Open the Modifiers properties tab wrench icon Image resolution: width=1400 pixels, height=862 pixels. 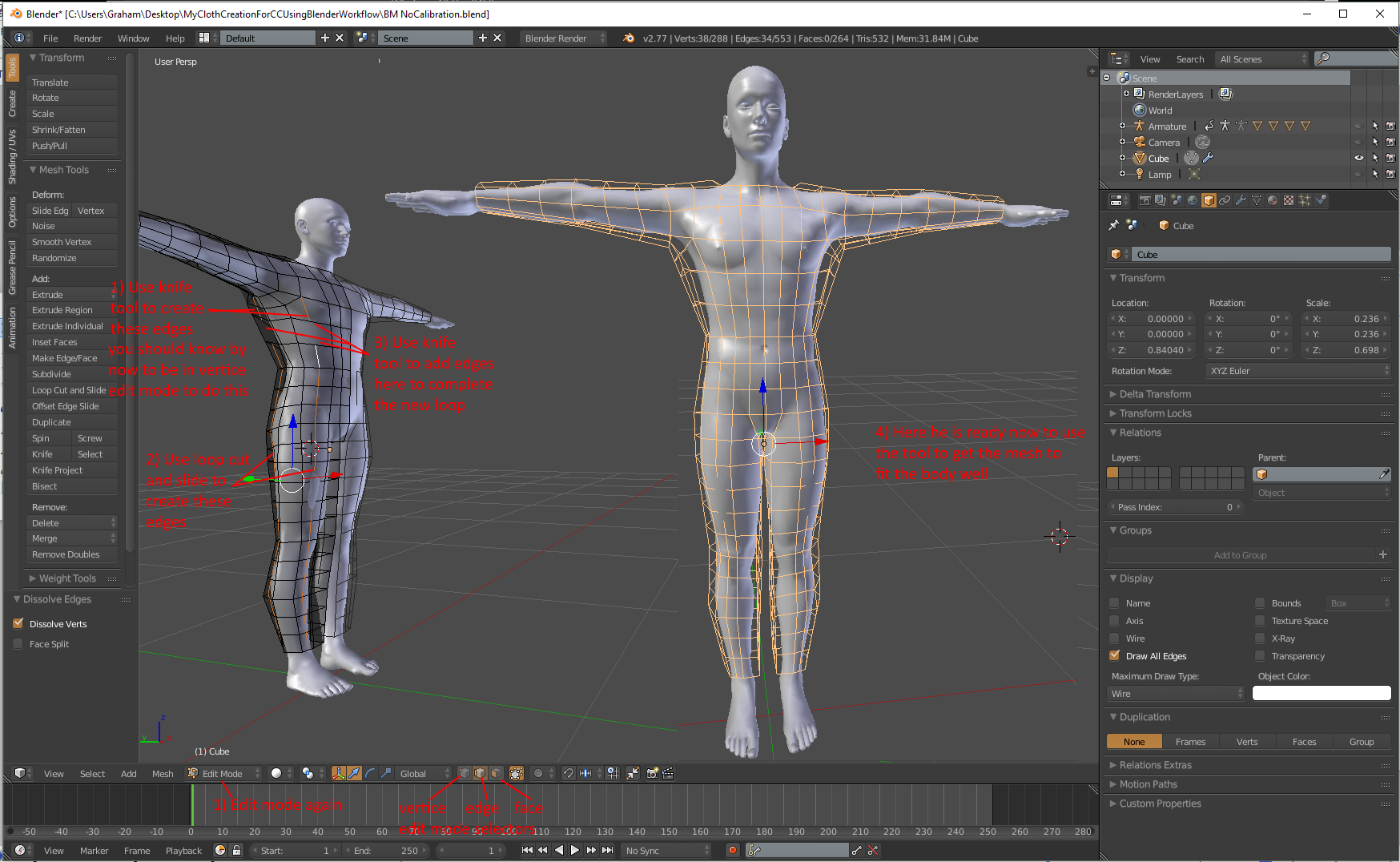(1241, 200)
